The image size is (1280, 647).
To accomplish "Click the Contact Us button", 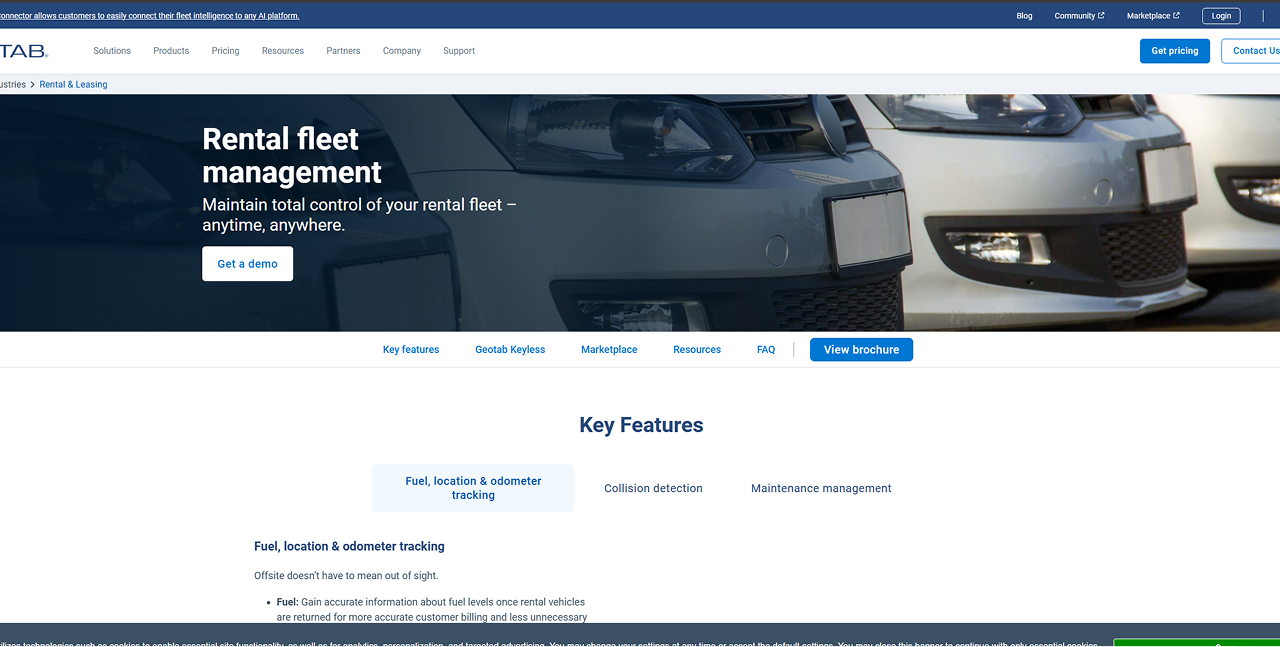I will (1251, 51).
